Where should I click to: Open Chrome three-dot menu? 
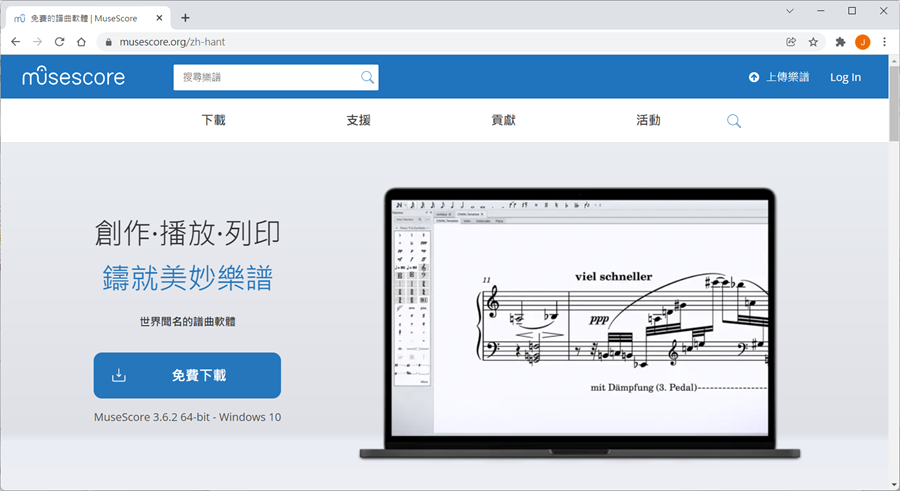[x=885, y=42]
